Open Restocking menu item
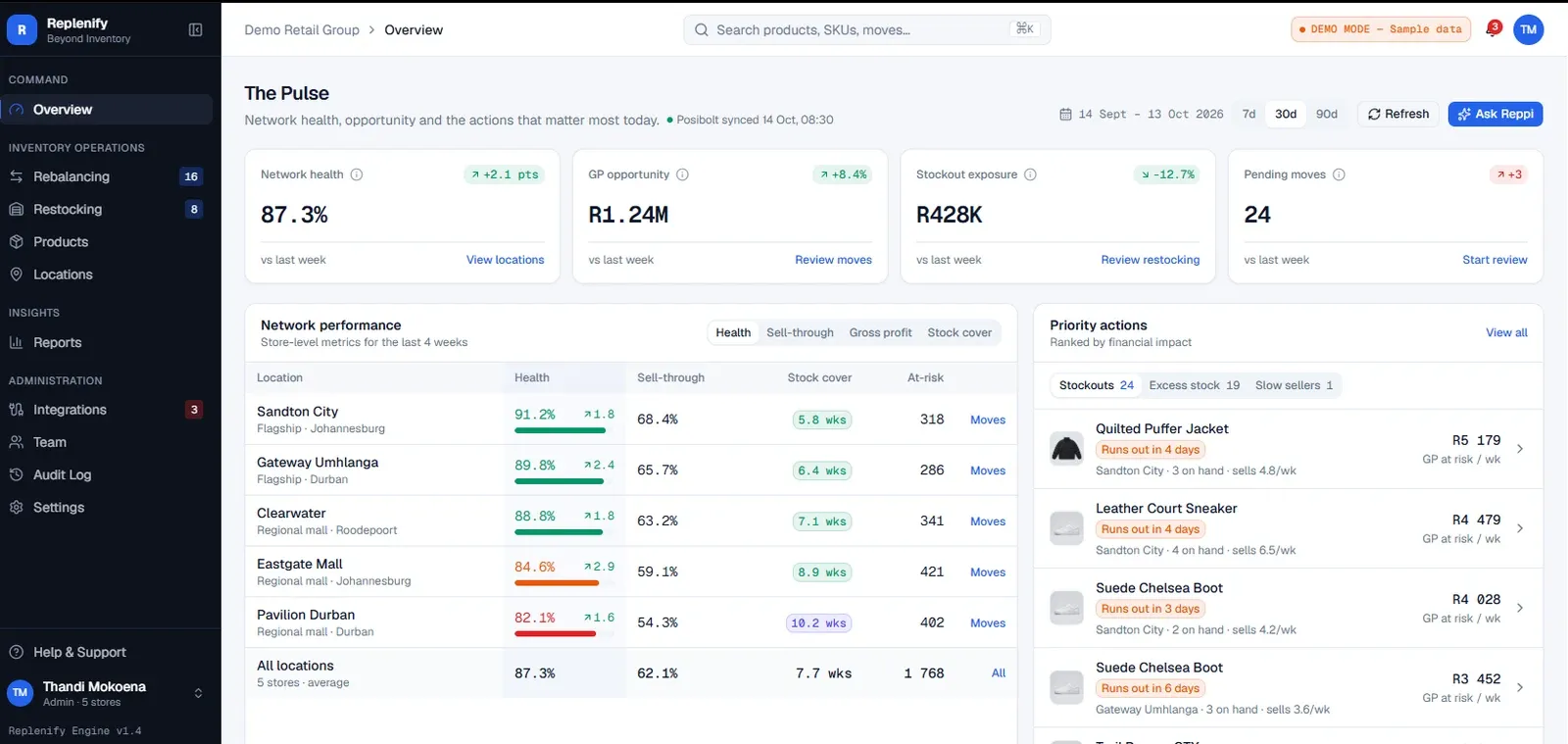Image resolution: width=1568 pixels, height=744 pixels. (107, 209)
